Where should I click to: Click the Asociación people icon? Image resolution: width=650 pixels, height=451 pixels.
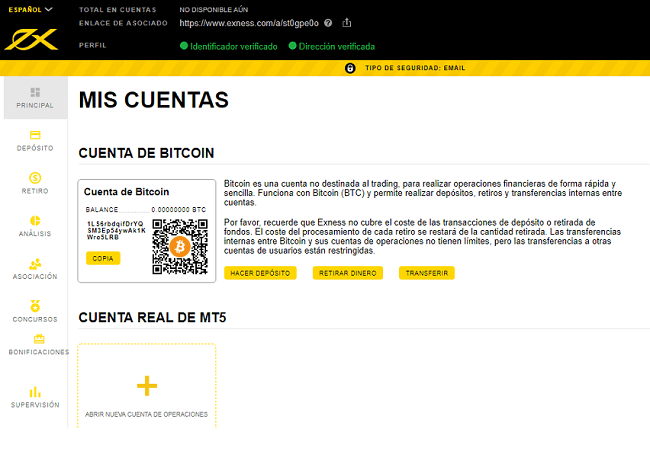click(35, 264)
